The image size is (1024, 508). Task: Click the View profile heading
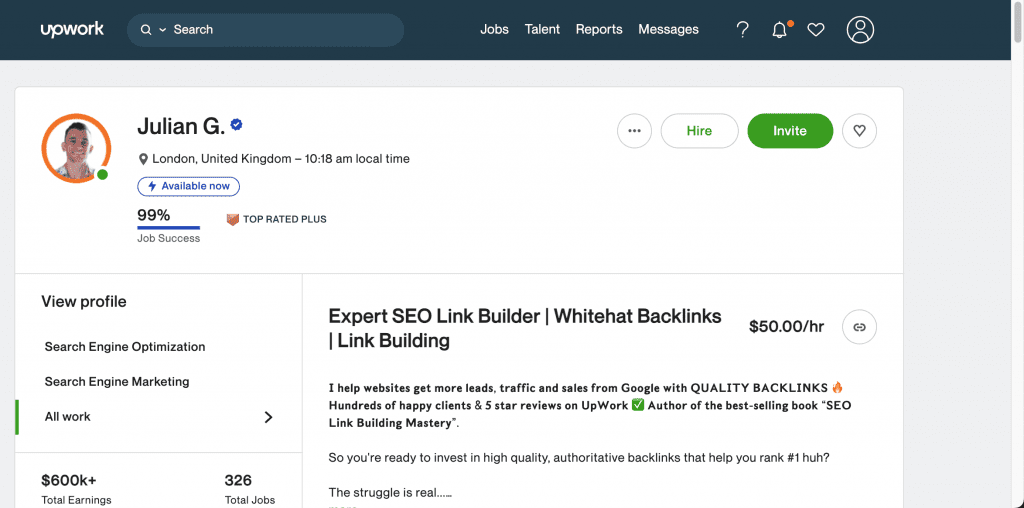tap(84, 302)
